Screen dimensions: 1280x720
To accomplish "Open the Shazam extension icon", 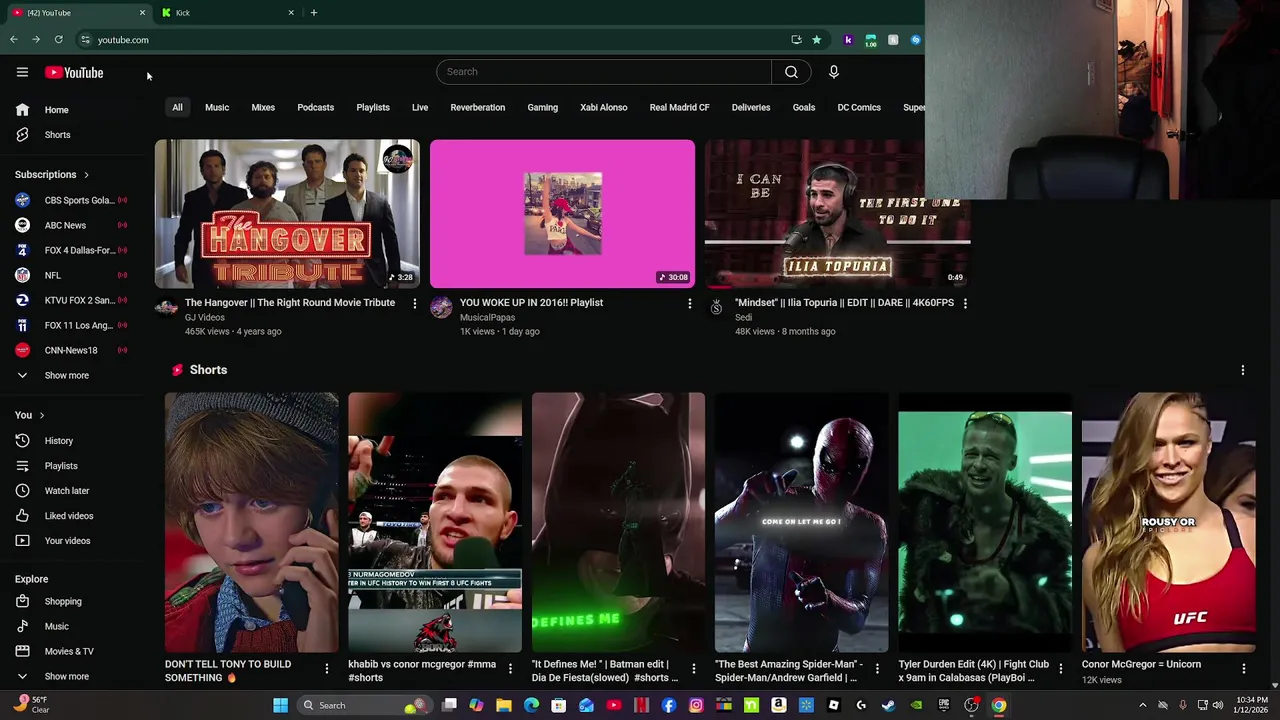I will [x=915, y=40].
